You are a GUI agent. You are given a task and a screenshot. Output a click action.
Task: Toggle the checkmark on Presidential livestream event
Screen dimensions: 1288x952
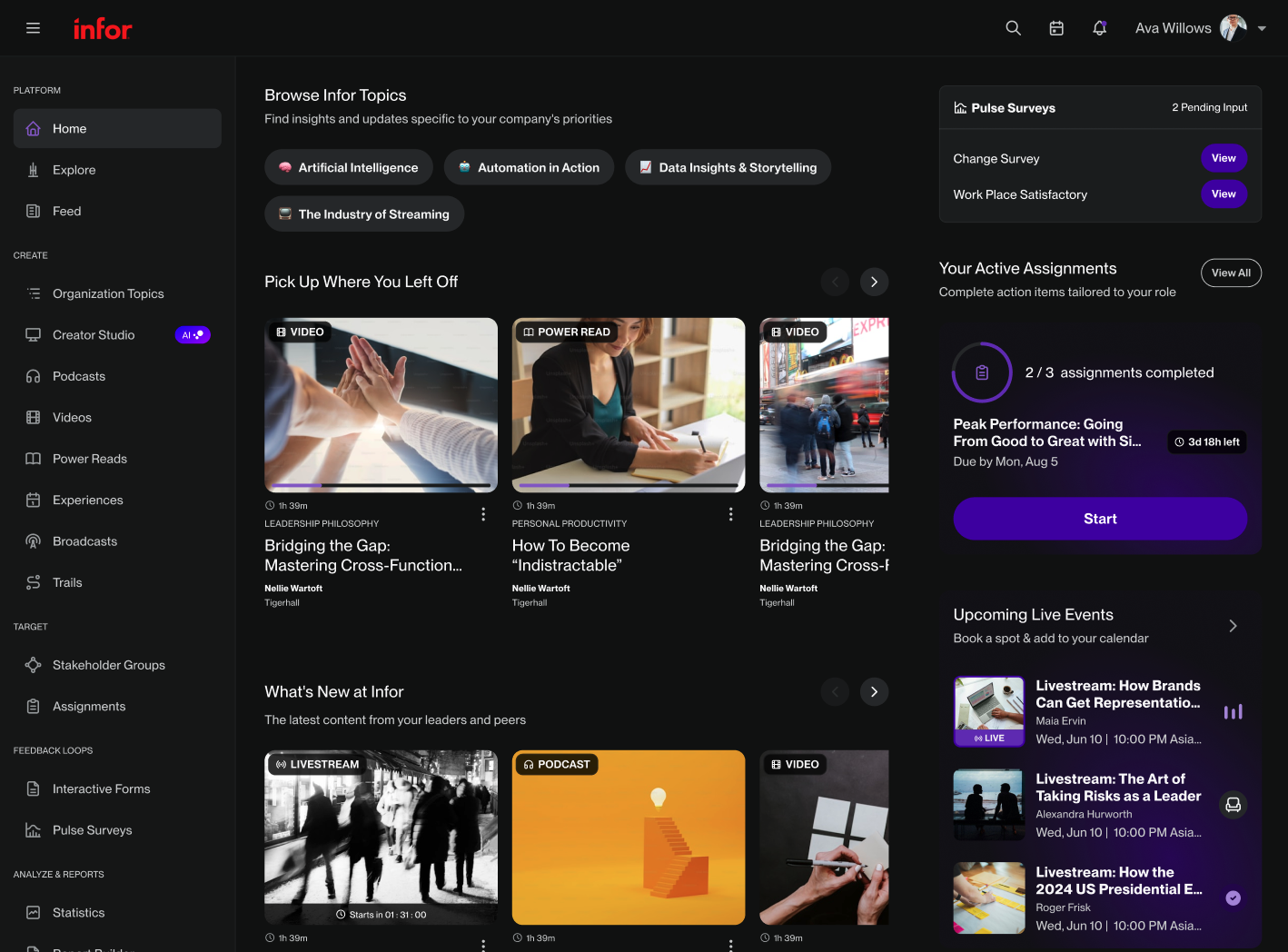(1233, 898)
